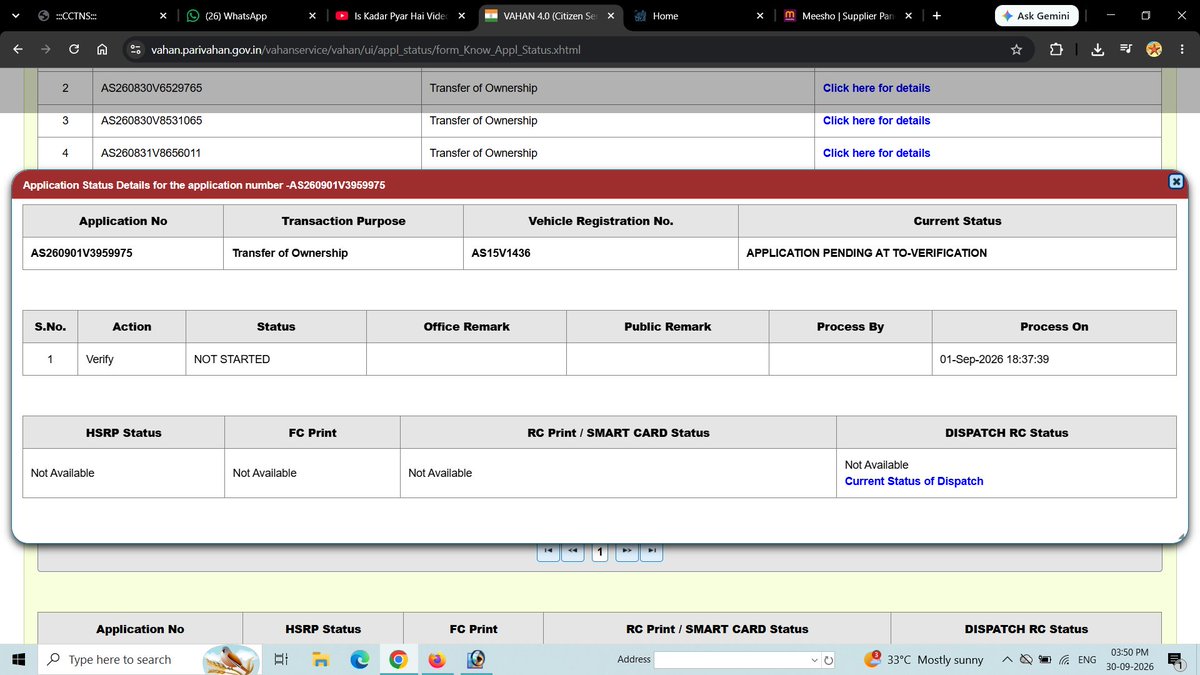
Task: Select application number AS260901V3959975 table cell
Action: (x=123, y=253)
